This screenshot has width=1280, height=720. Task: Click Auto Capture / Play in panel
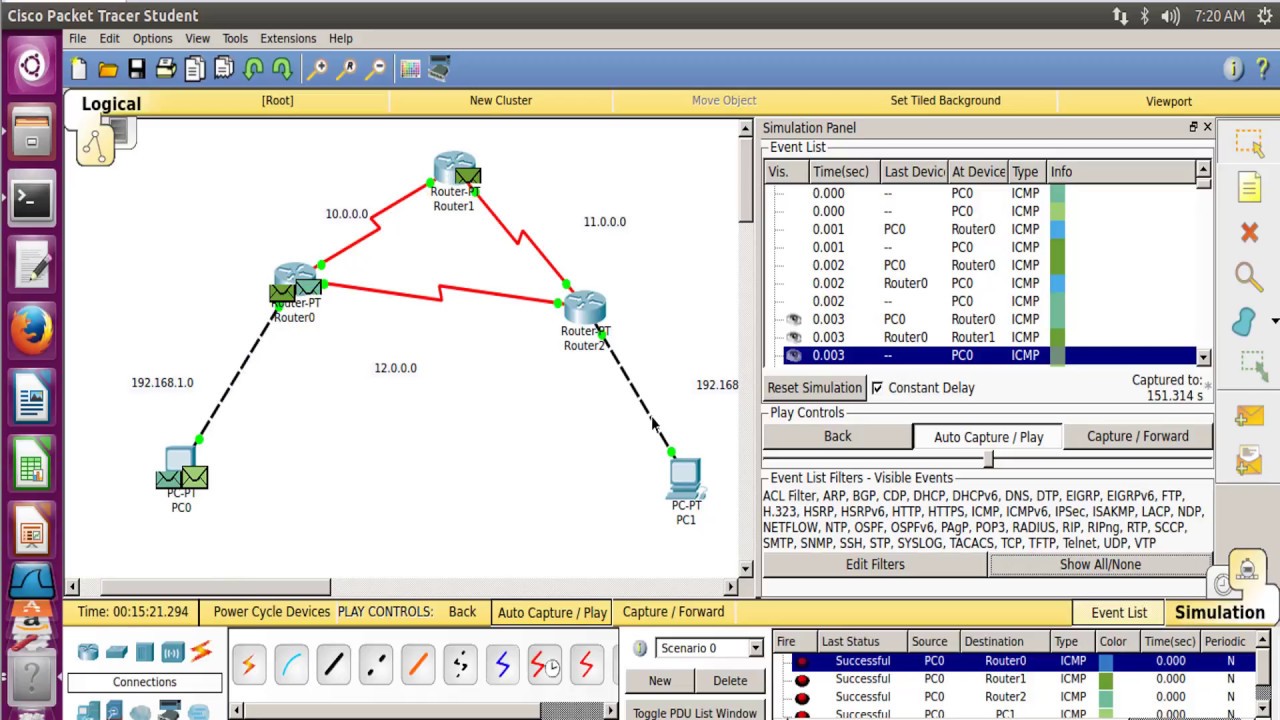click(988, 437)
